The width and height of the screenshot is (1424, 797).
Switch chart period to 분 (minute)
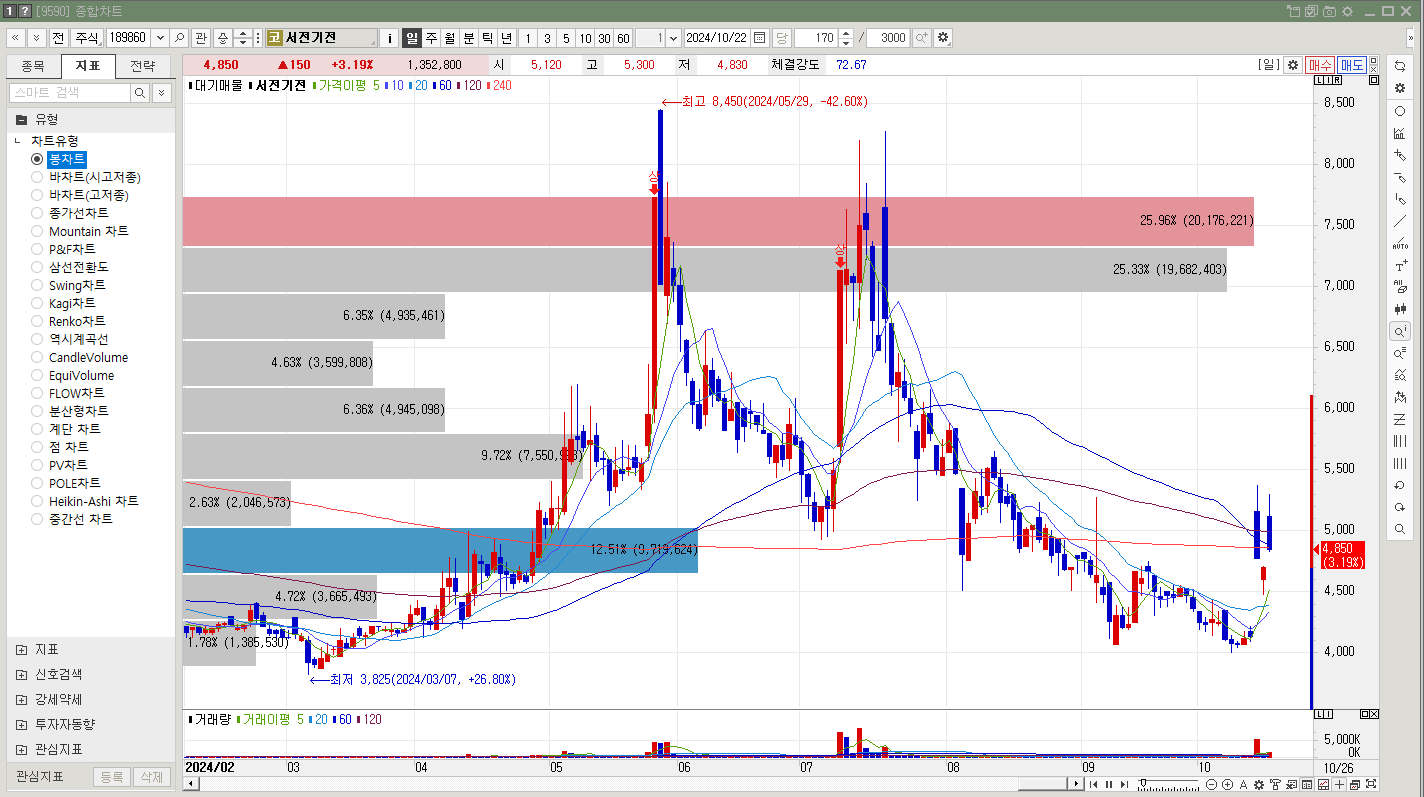pos(469,38)
